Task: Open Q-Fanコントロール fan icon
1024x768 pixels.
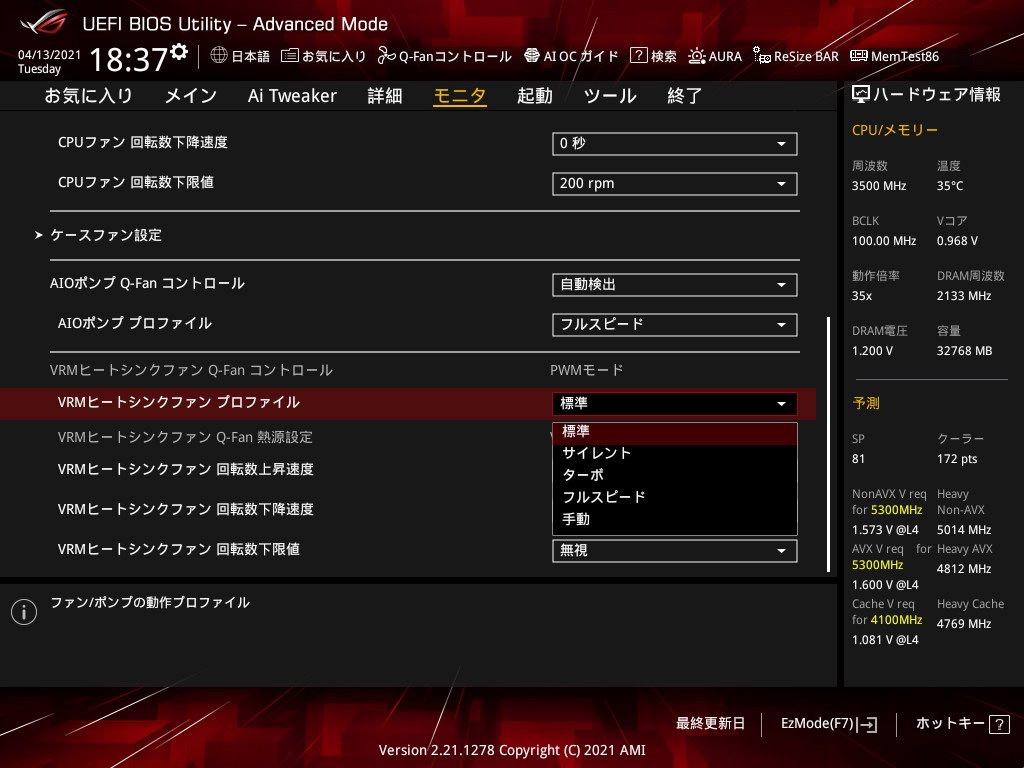Action: tap(386, 56)
